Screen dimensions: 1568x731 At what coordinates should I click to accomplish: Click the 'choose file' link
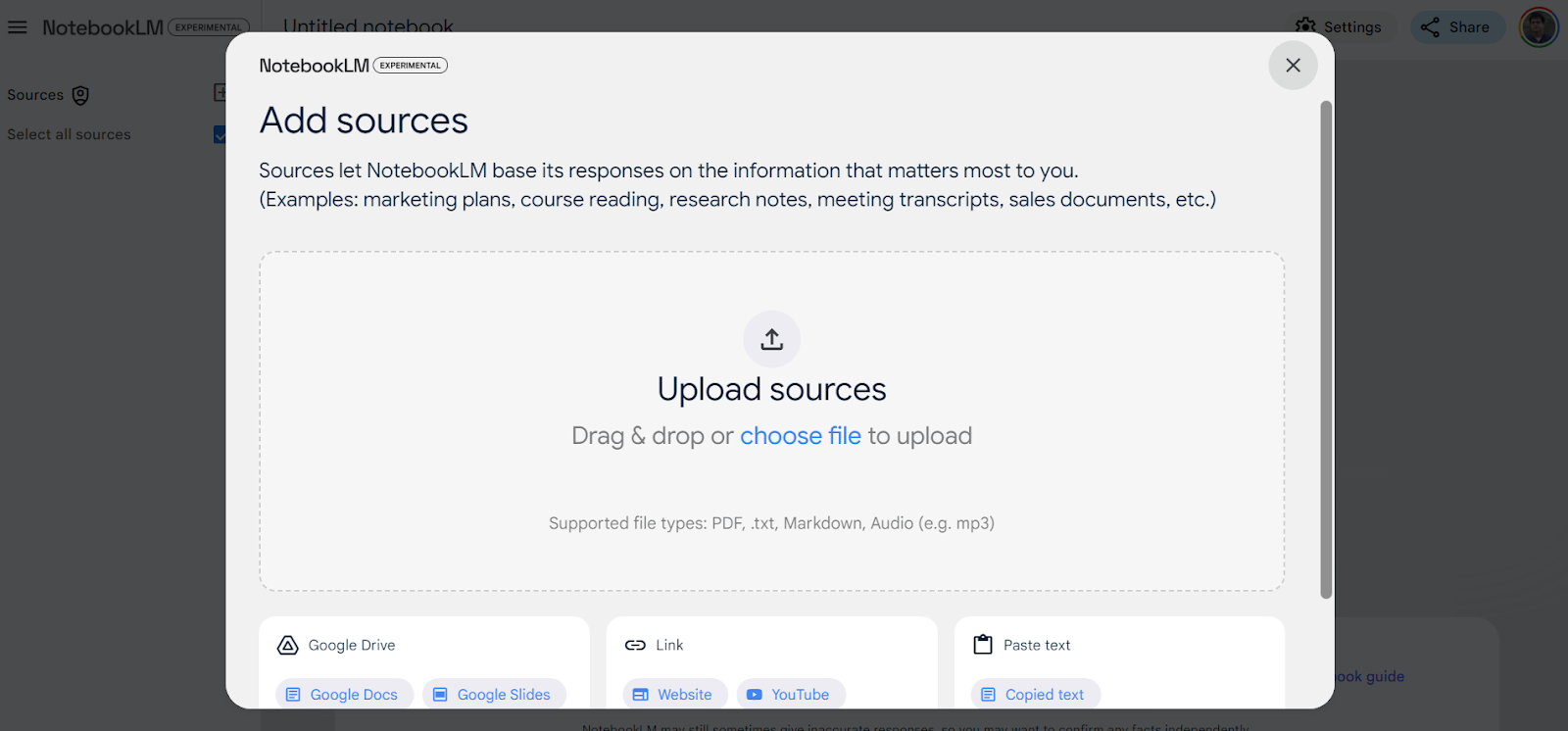pos(801,436)
